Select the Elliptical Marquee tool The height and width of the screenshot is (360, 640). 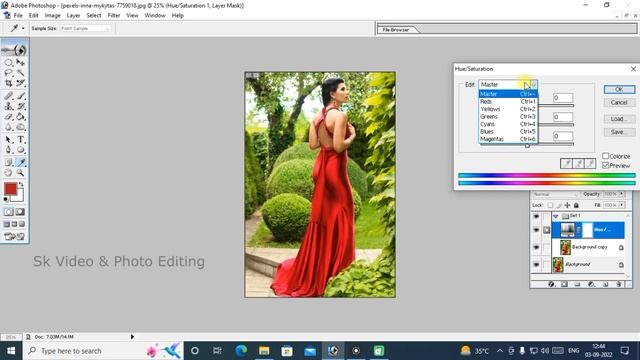8,62
